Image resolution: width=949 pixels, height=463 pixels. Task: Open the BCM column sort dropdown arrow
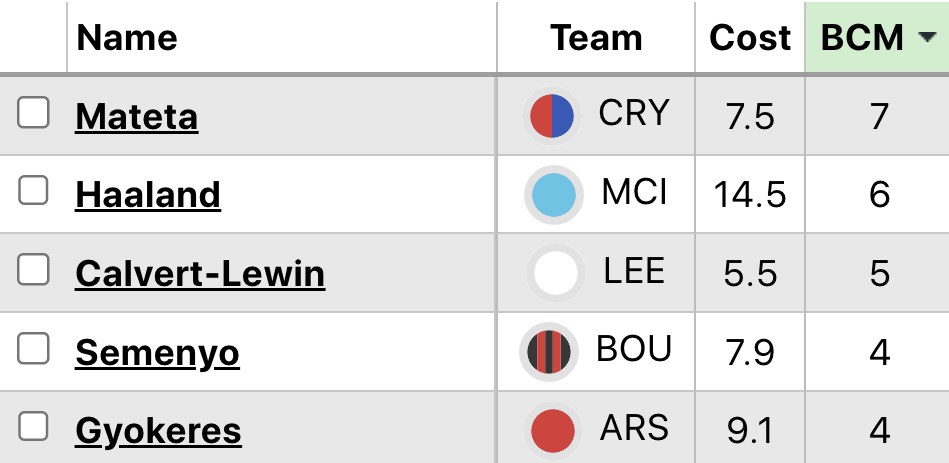click(x=927, y=38)
